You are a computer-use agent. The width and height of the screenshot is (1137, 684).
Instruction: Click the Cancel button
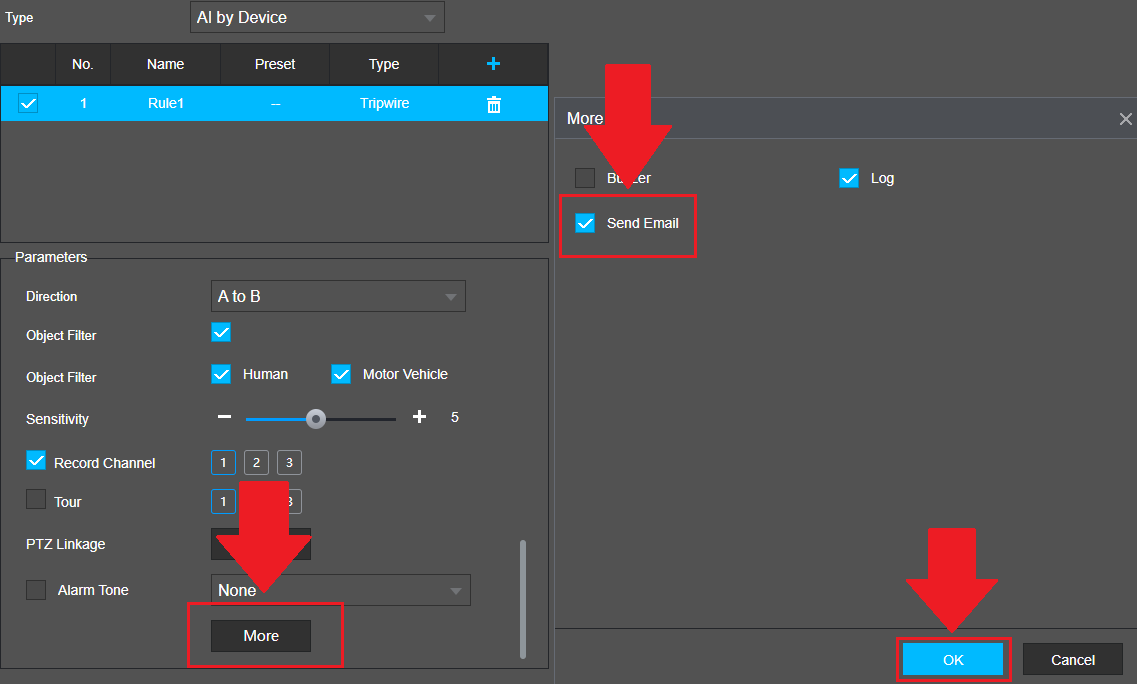(1072, 660)
